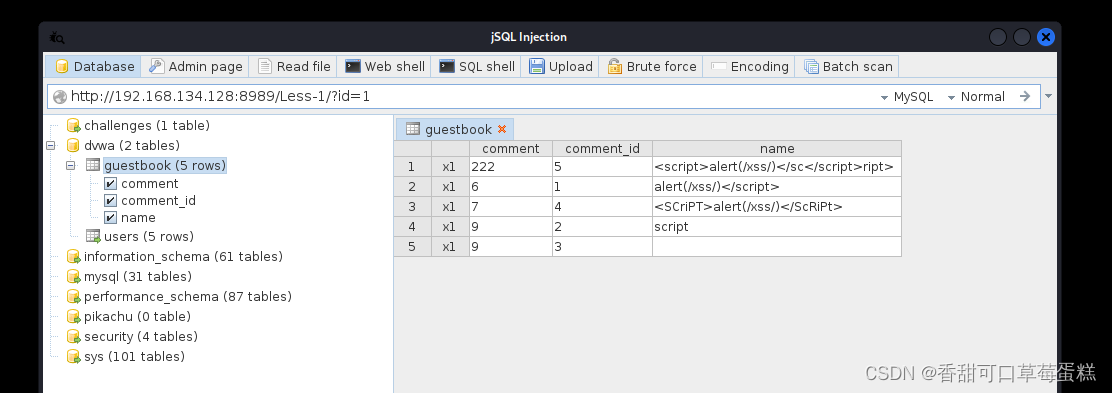The image size is (1112, 393).
Task: Switch to the Brute force tab
Action: coord(651,67)
